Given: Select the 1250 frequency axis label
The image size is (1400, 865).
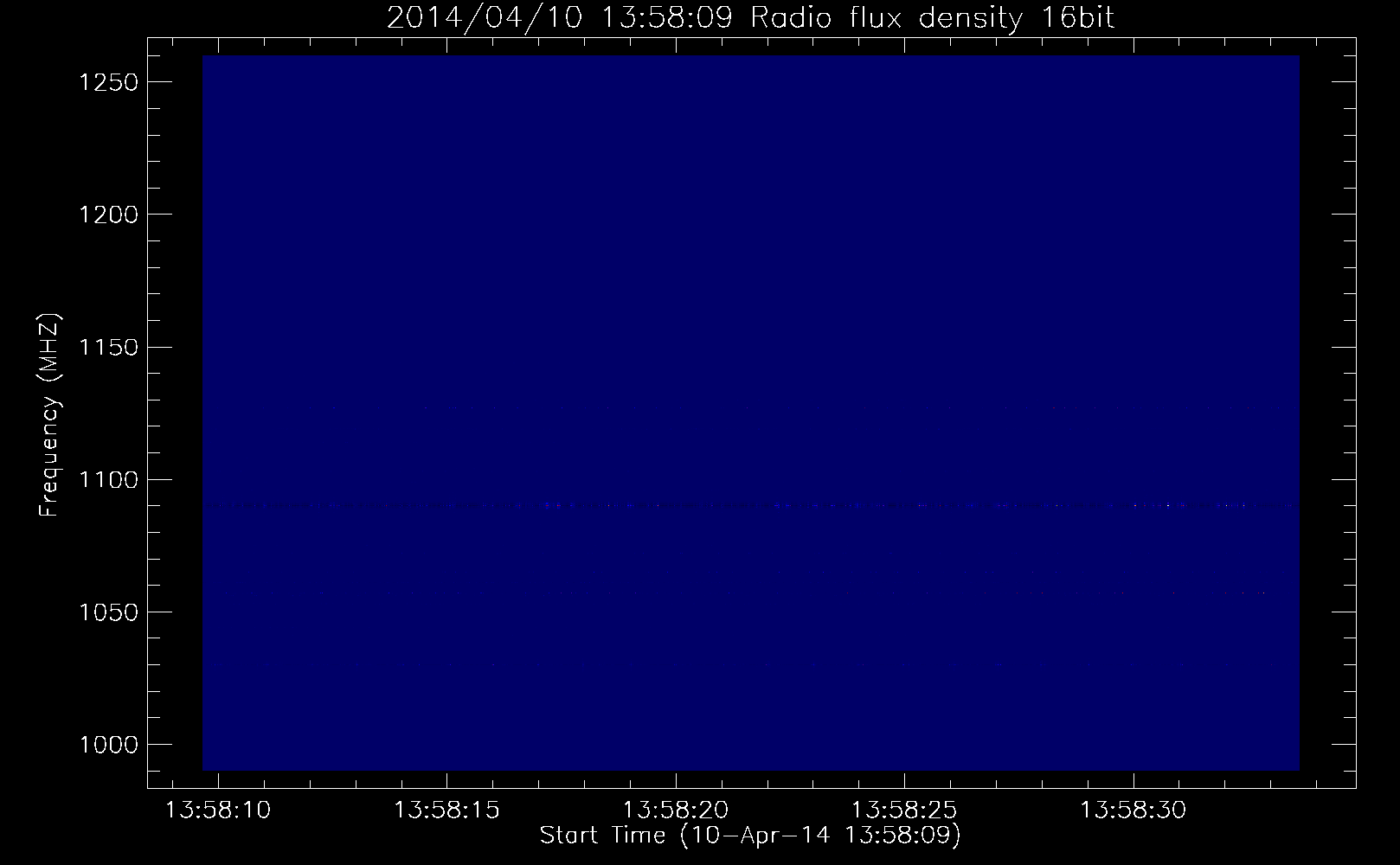Looking at the screenshot, I should point(108,82).
